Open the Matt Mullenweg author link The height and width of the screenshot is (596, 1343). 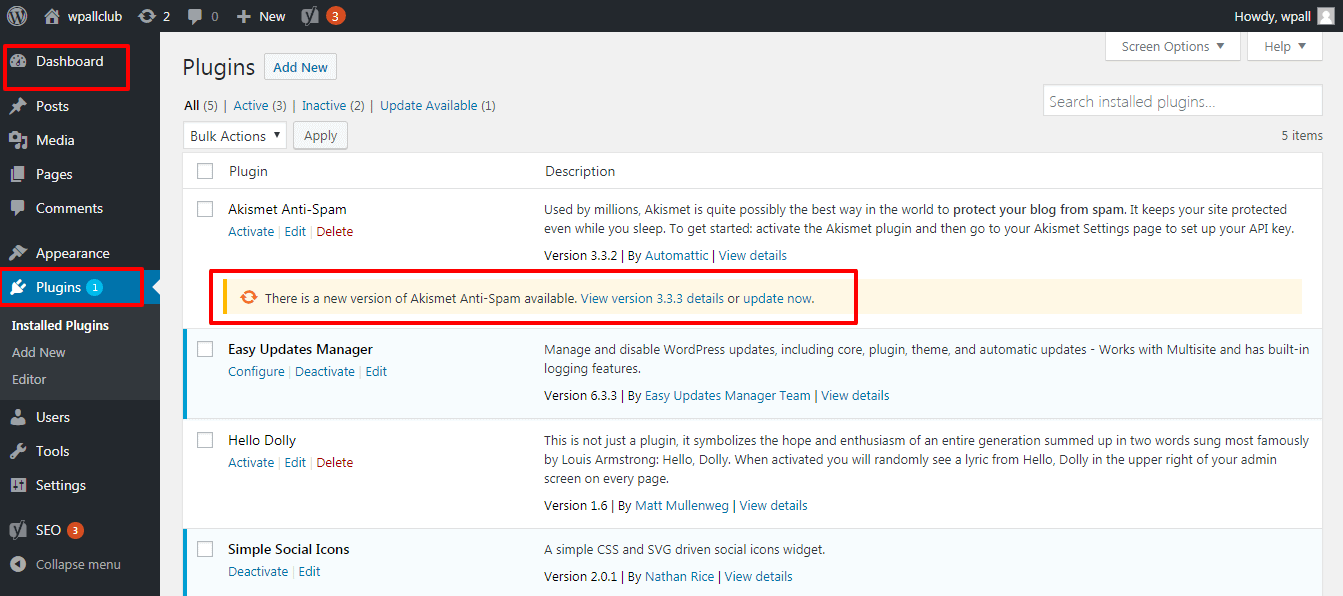[x=683, y=505]
